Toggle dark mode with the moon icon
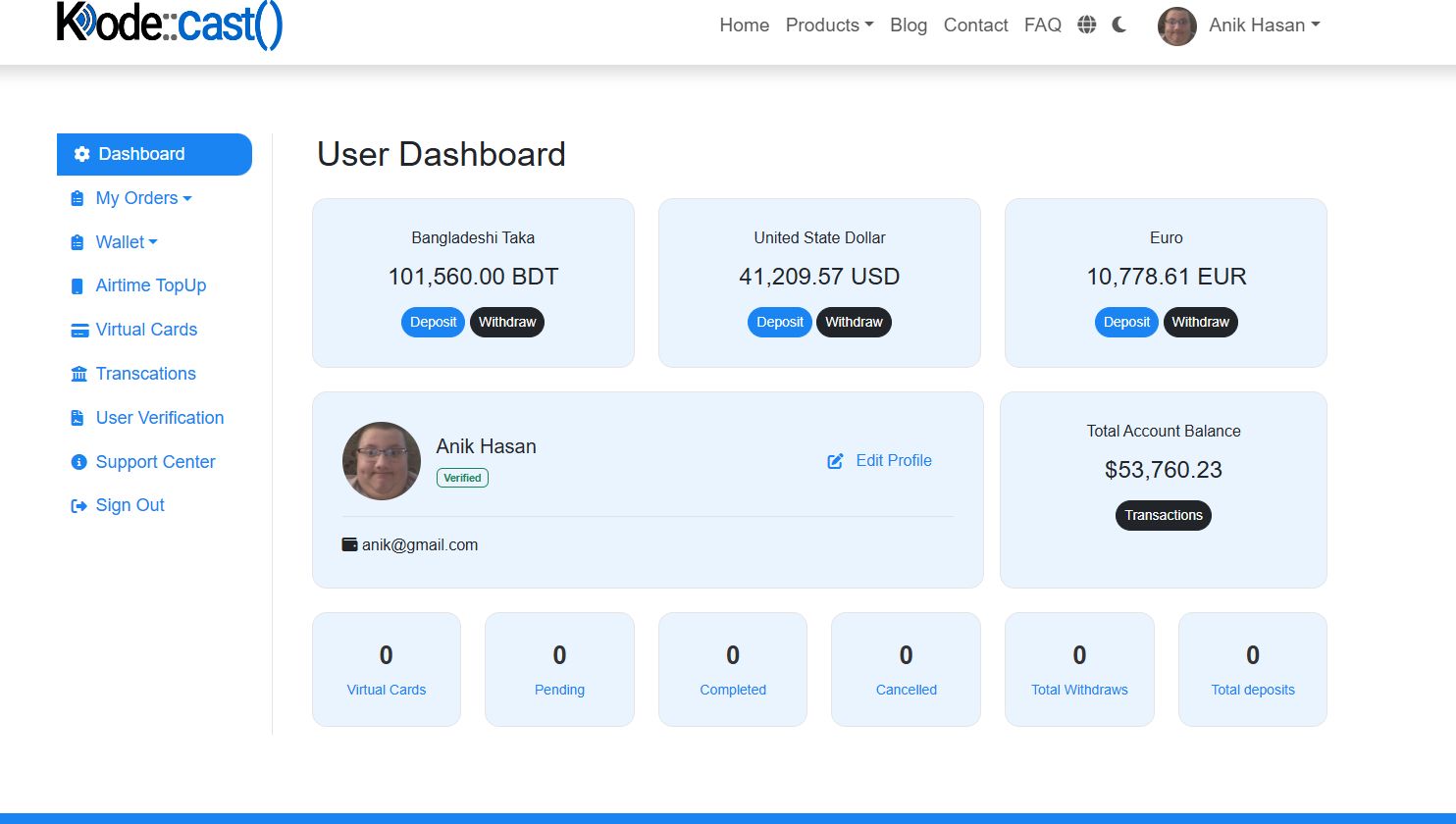 click(1119, 26)
